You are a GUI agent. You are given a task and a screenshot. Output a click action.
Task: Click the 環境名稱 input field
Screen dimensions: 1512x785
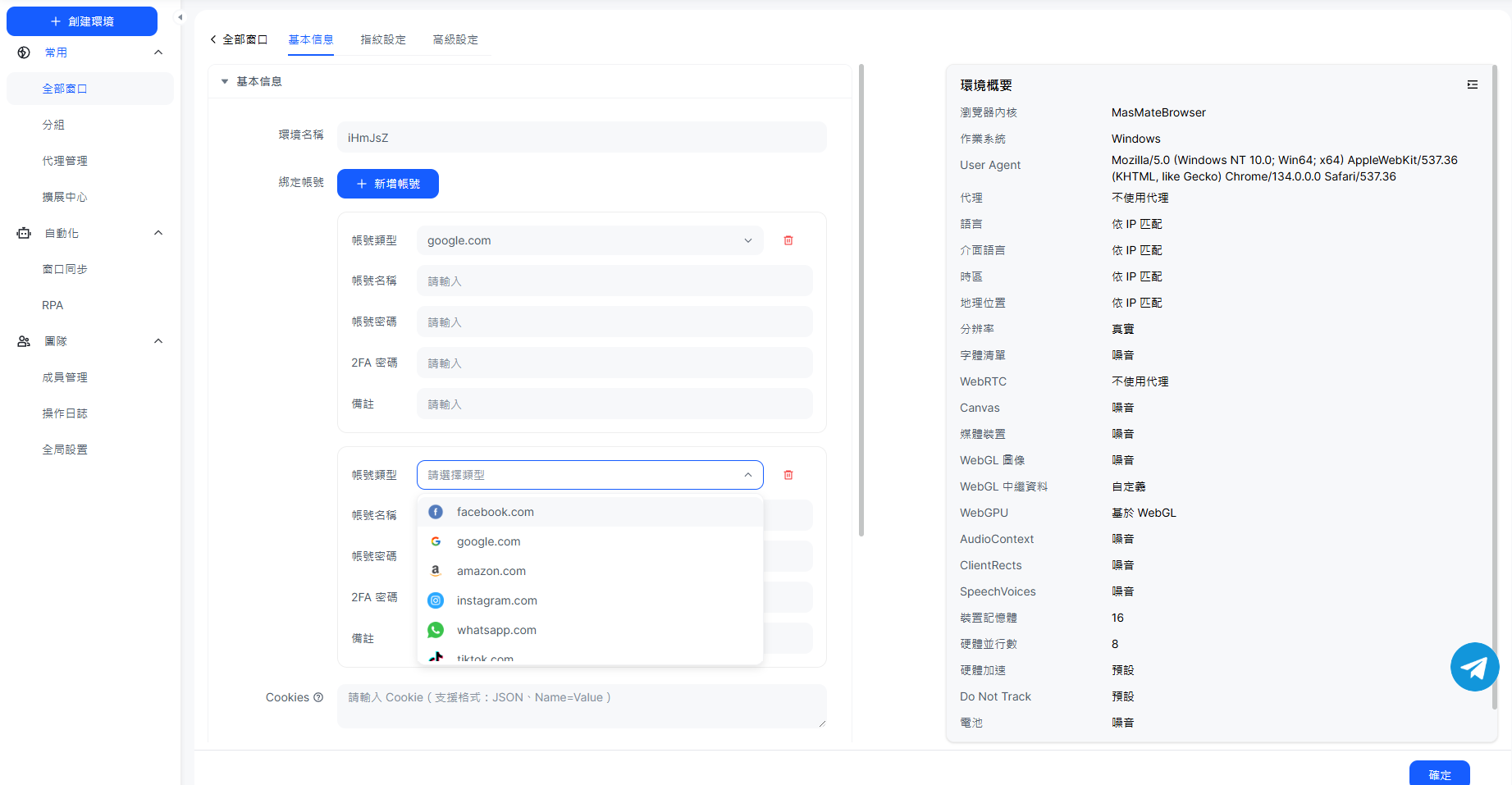[581, 137]
